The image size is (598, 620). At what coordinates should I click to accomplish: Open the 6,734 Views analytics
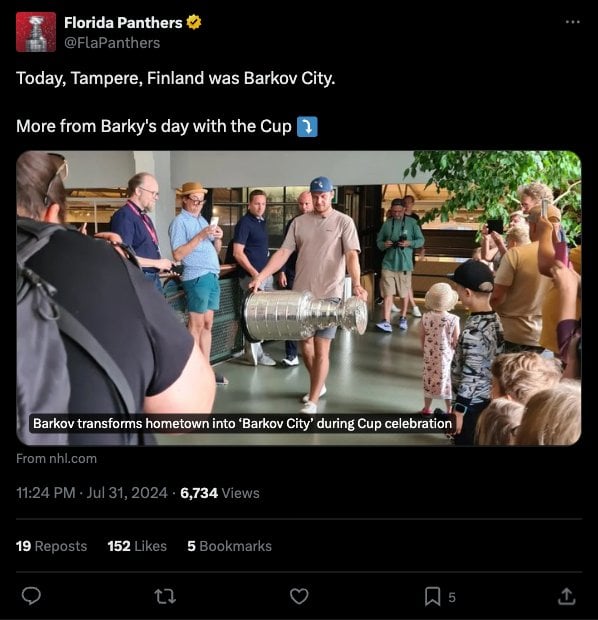click(220, 493)
